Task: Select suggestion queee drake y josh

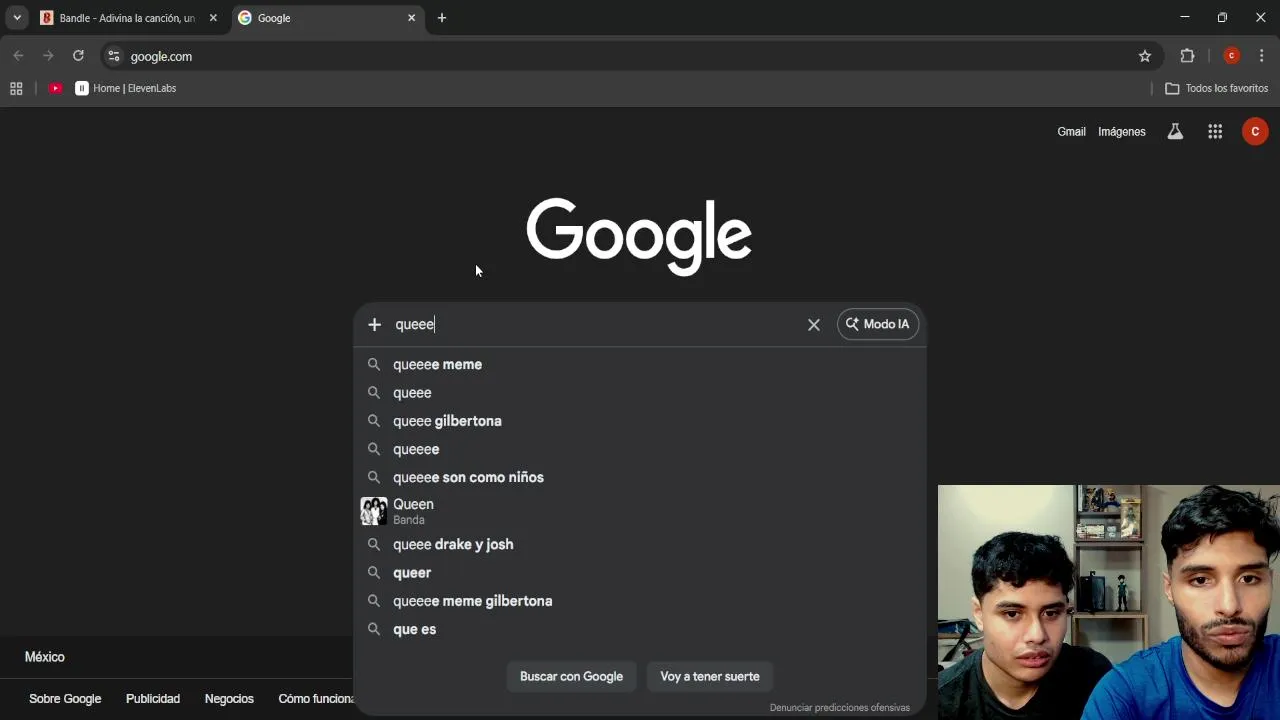Action: (640, 544)
